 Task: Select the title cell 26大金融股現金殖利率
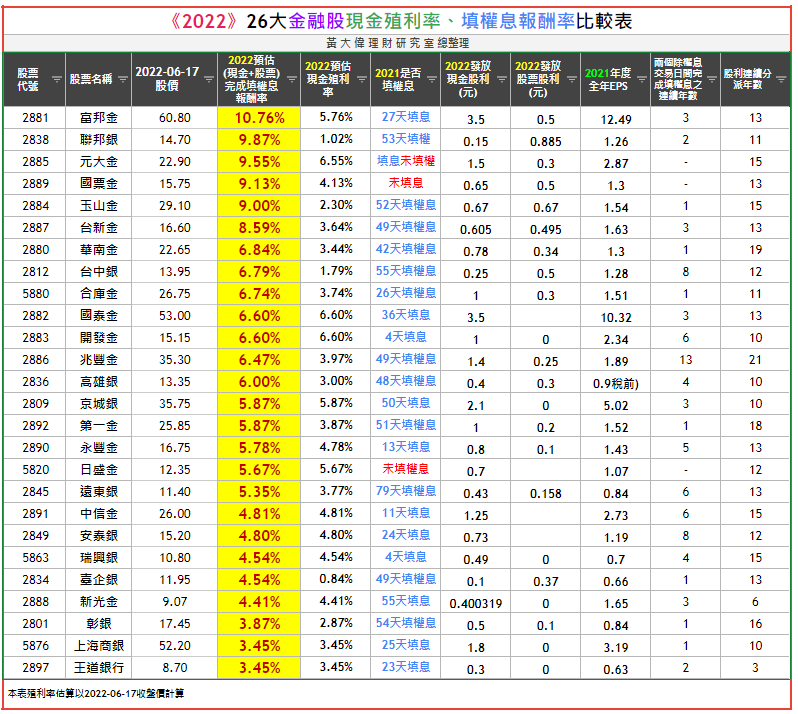397,21
